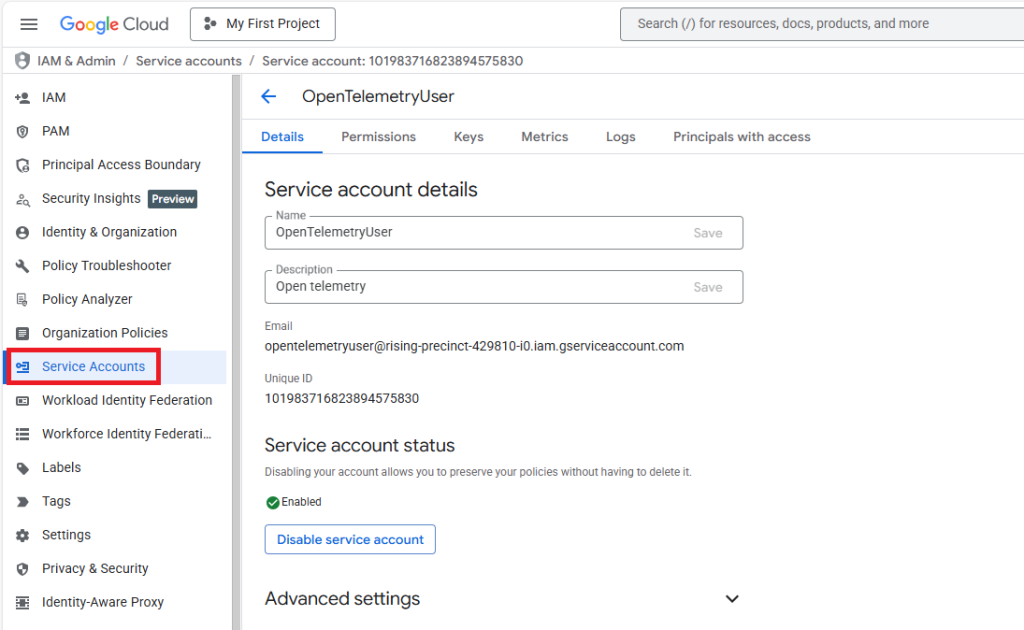
Task: Click the Identity & Organization person icon
Action: [22, 232]
